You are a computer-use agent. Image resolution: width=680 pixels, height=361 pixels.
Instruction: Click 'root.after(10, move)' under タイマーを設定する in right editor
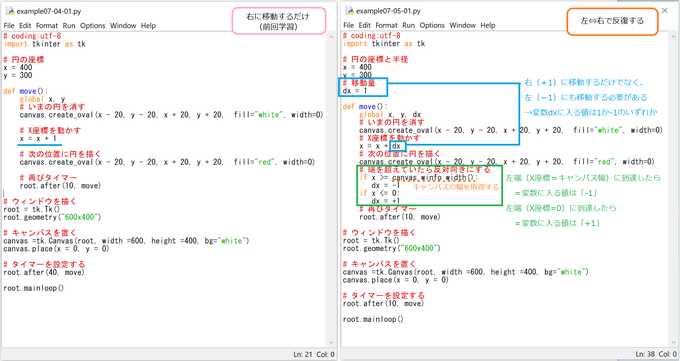coord(383,304)
